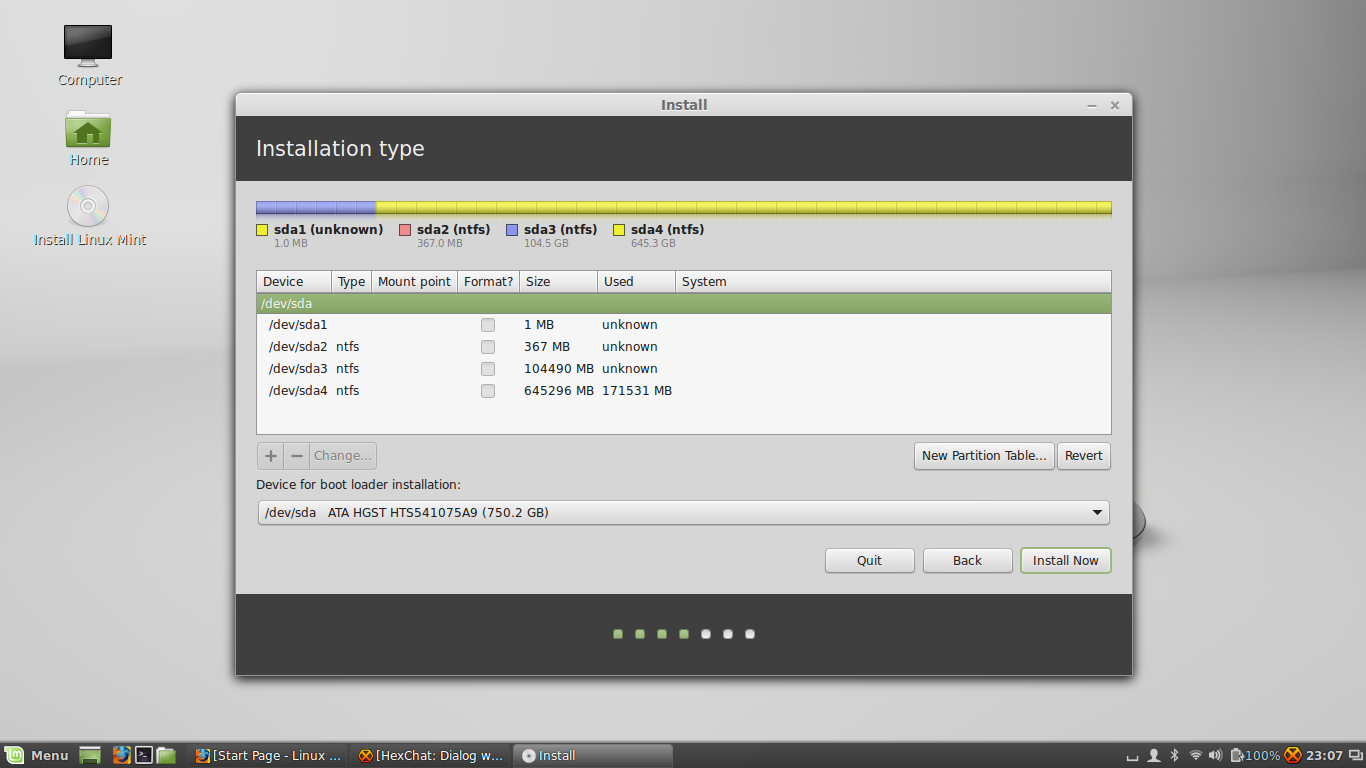Click New Partition Table button
This screenshot has width=1366, height=768.
click(x=984, y=456)
